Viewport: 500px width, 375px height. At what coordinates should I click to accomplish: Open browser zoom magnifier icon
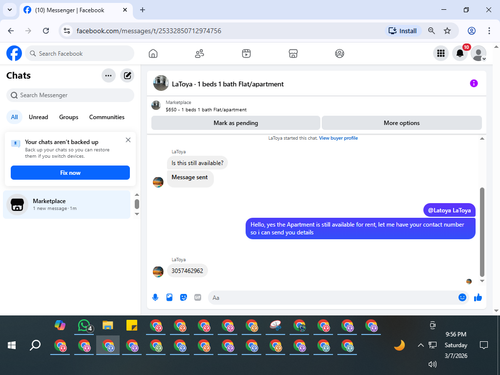431,31
